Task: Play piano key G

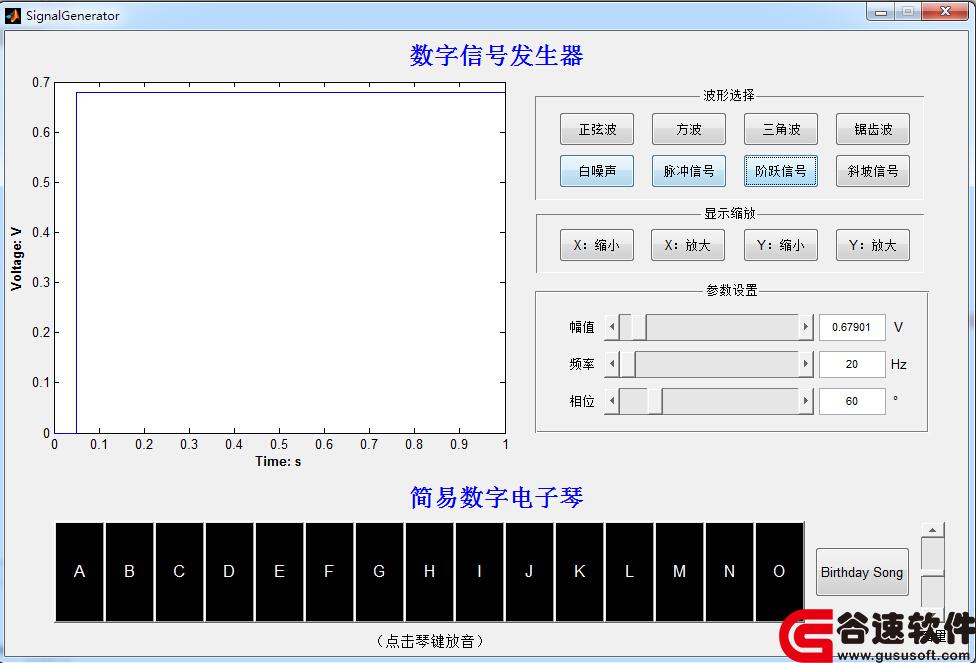Action: click(x=379, y=571)
